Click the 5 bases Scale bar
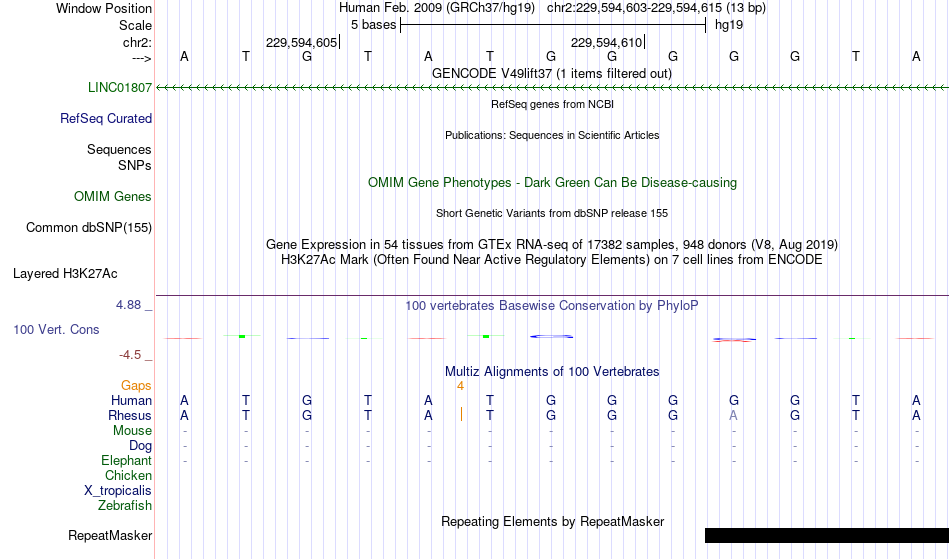This screenshot has width=950, height=559. pos(553,25)
